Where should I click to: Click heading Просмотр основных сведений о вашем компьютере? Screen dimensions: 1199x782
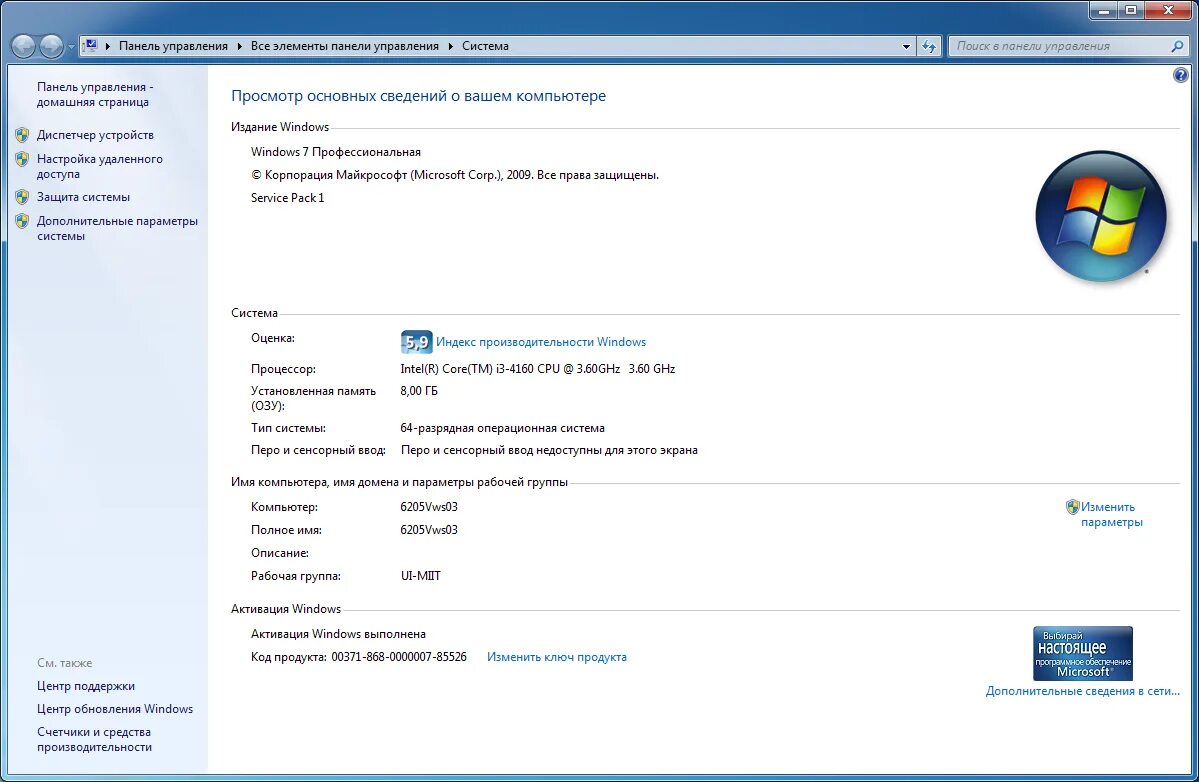[x=418, y=96]
